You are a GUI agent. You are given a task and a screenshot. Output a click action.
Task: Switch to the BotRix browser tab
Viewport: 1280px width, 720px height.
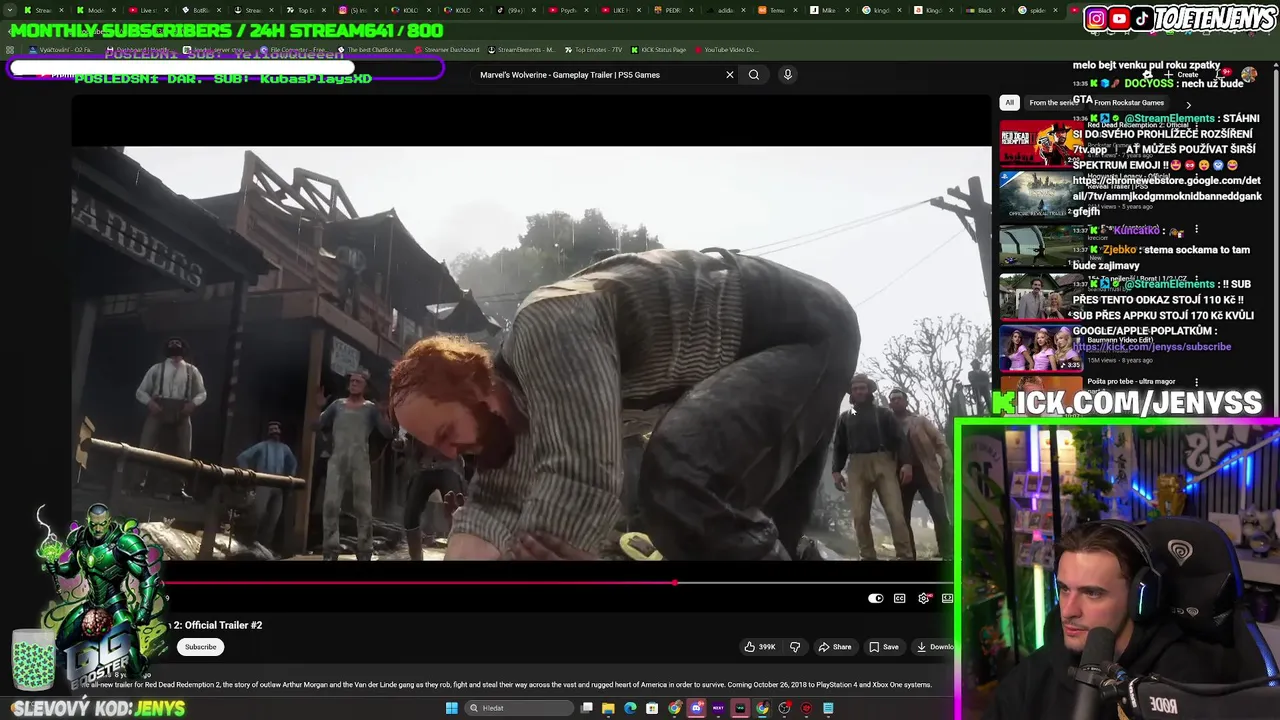pyautogui.click(x=202, y=10)
